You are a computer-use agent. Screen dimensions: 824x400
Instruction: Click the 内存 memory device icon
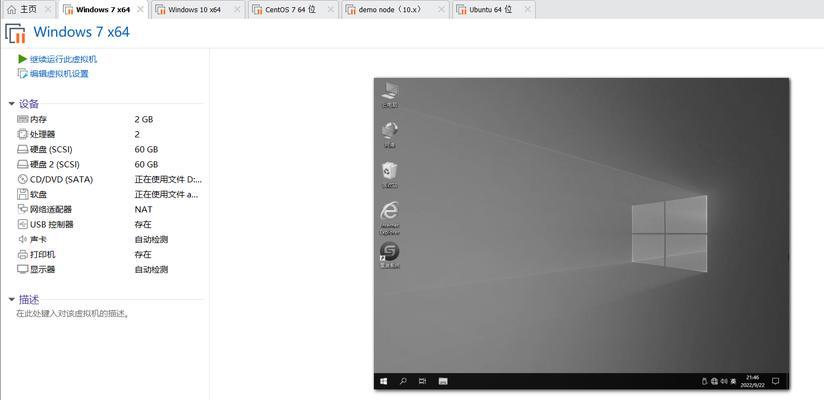pos(23,119)
